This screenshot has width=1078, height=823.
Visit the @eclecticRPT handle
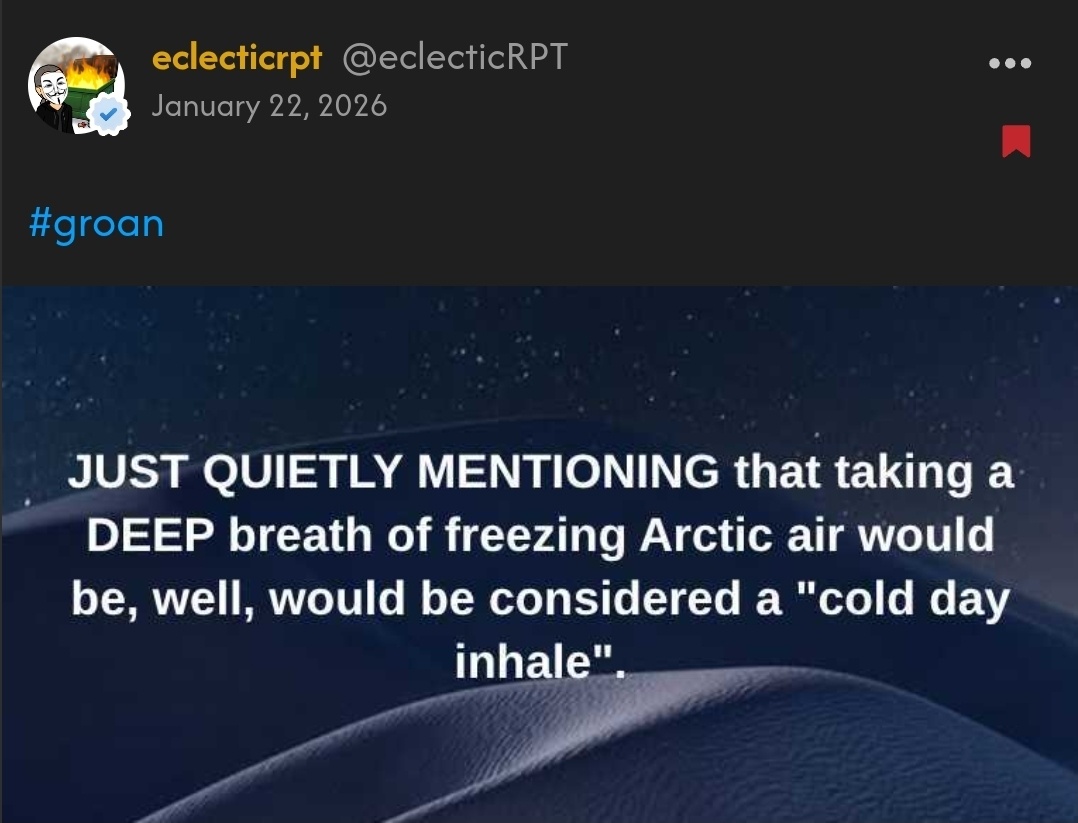[455, 58]
